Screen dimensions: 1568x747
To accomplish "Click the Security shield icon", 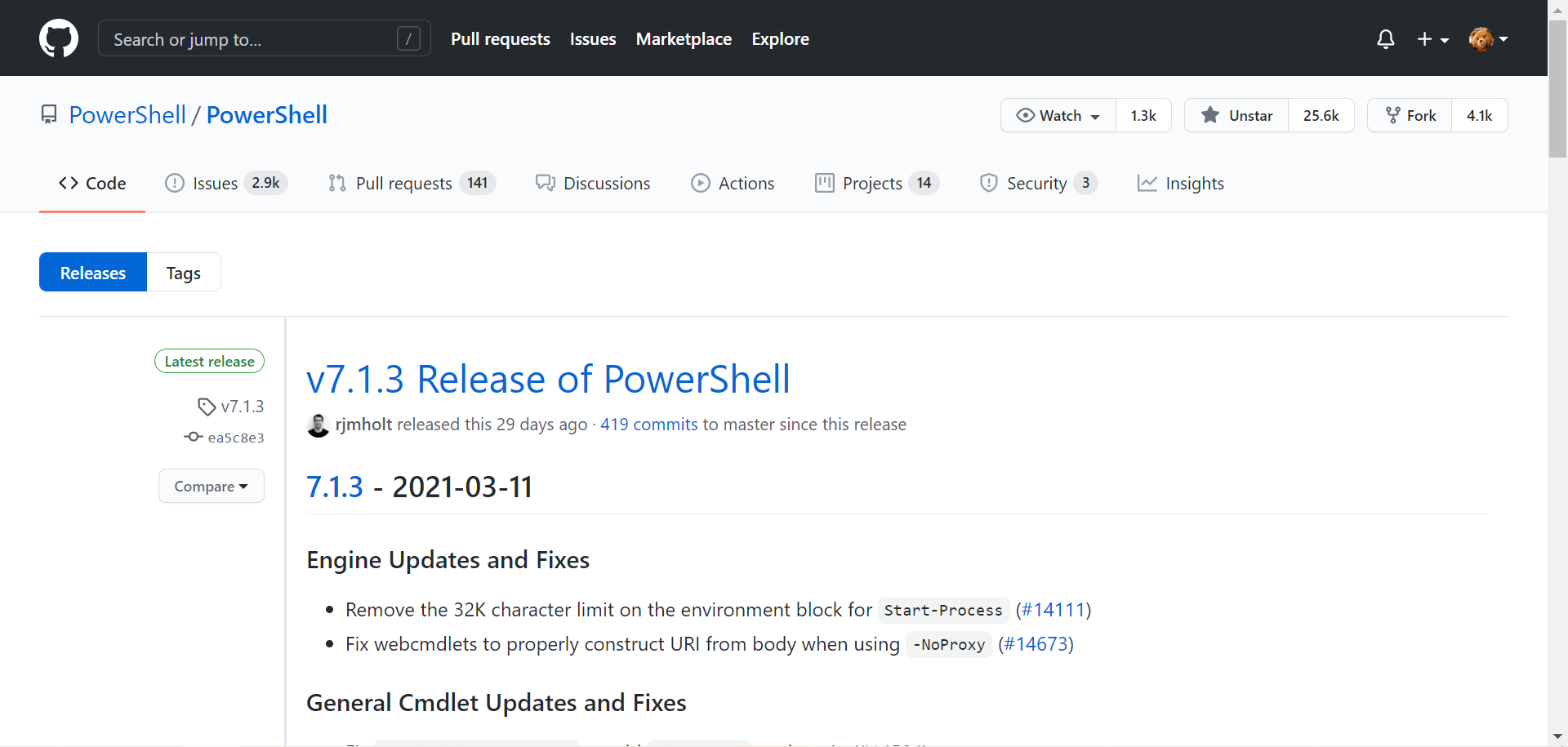I will (989, 183).
